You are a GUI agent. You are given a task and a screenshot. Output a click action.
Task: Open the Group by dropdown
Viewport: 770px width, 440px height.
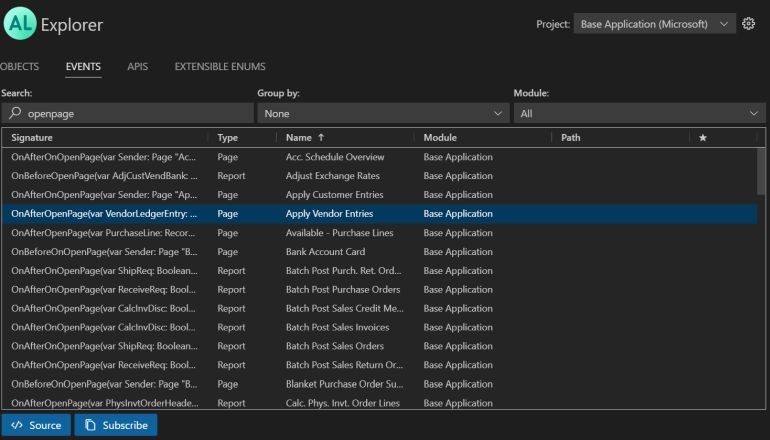pos(381,114)
